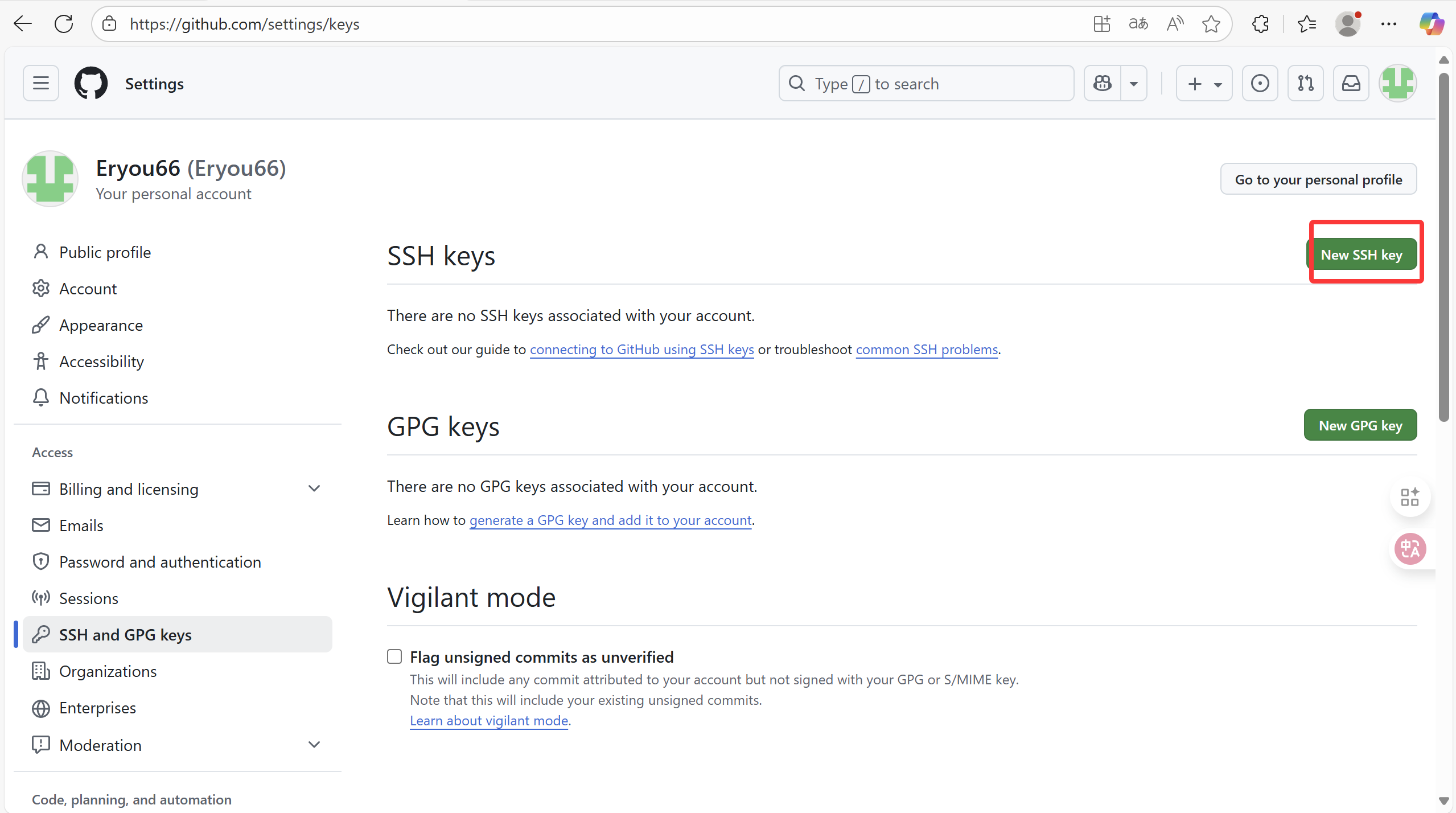The width and height of the screenshot is (1456, 813).
Task: Expand the Moderation section
Action: (314, 745)
